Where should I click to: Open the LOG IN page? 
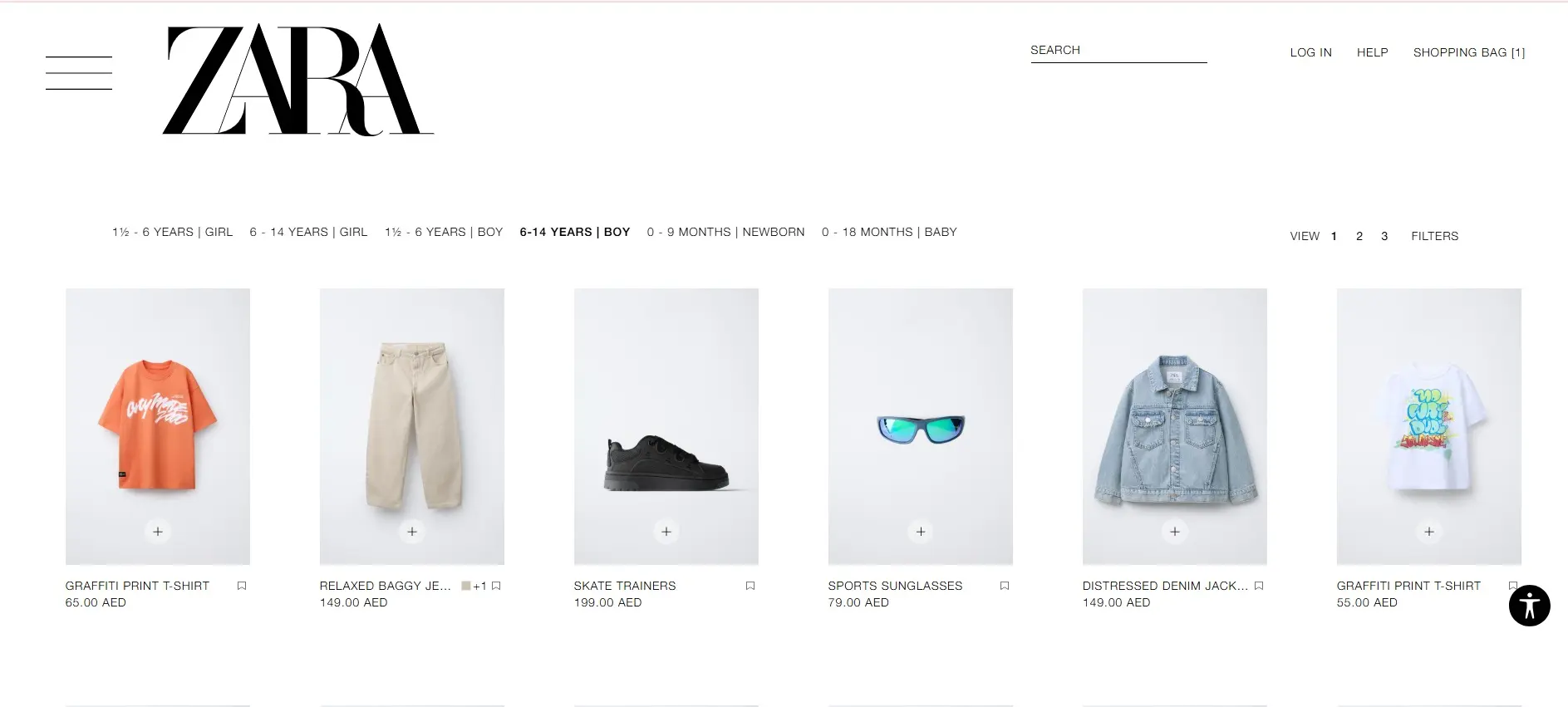[x=1310, y=52]
